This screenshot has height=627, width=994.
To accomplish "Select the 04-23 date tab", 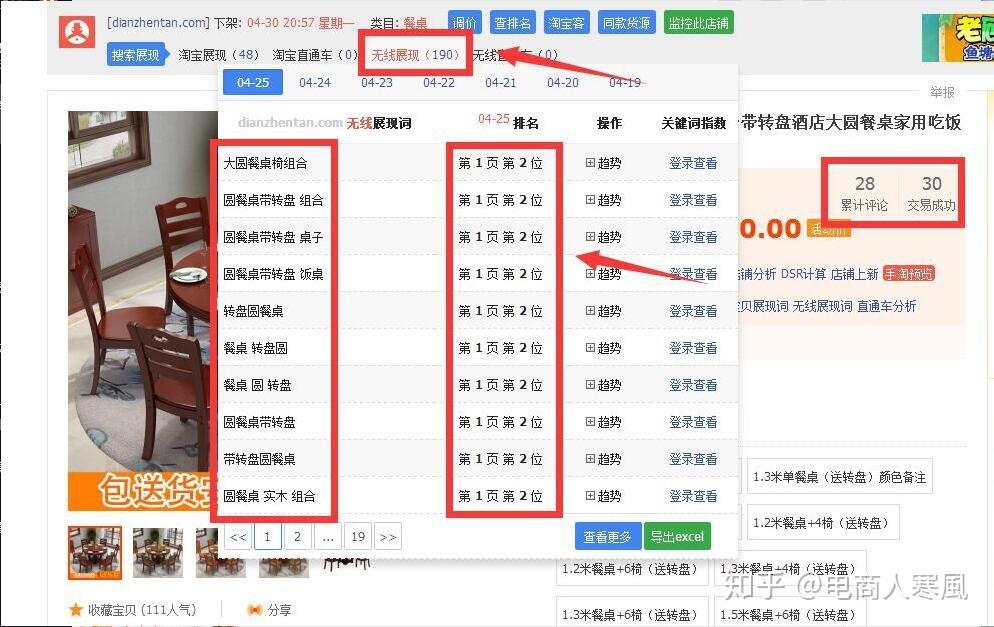I will click(x=377, y=82).
